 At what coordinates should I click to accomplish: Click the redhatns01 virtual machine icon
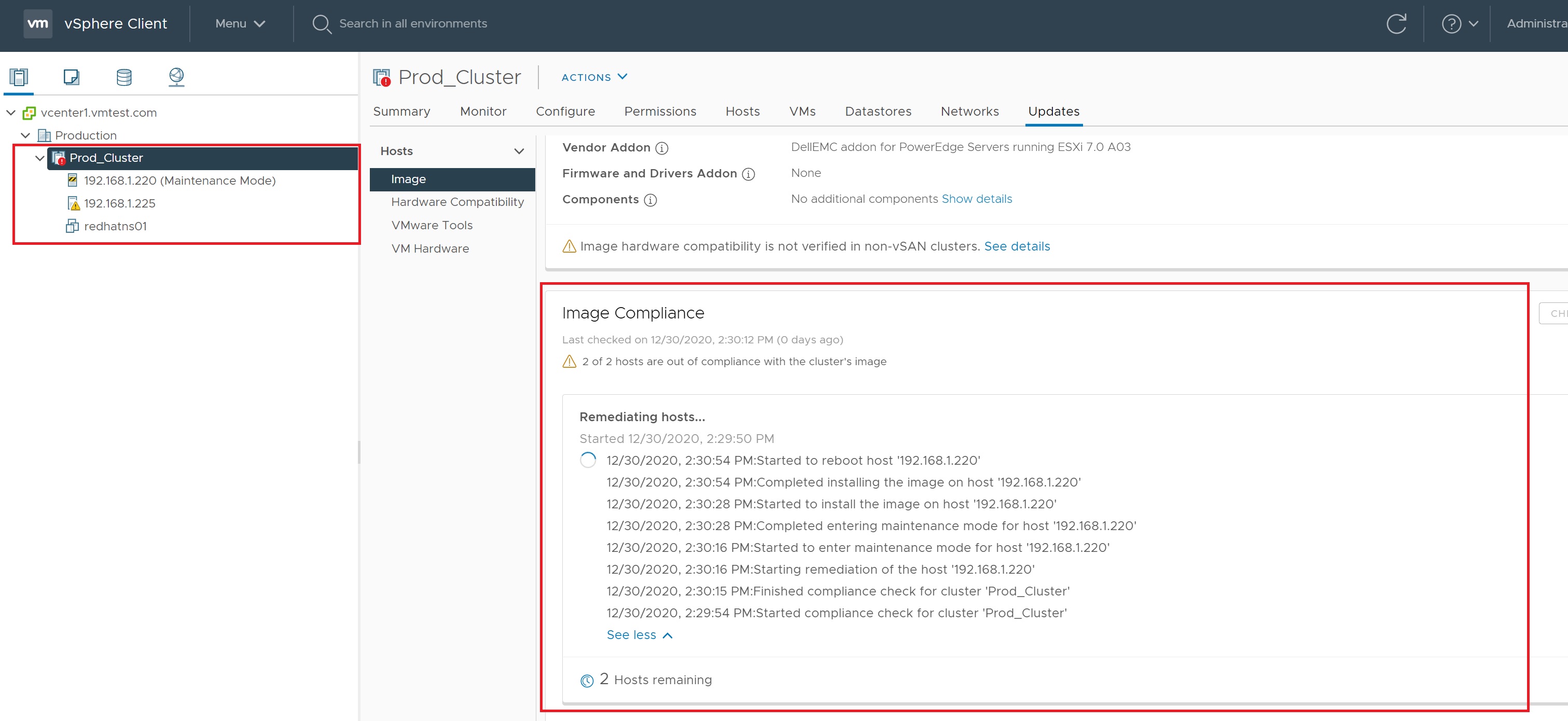pos(73,226)
